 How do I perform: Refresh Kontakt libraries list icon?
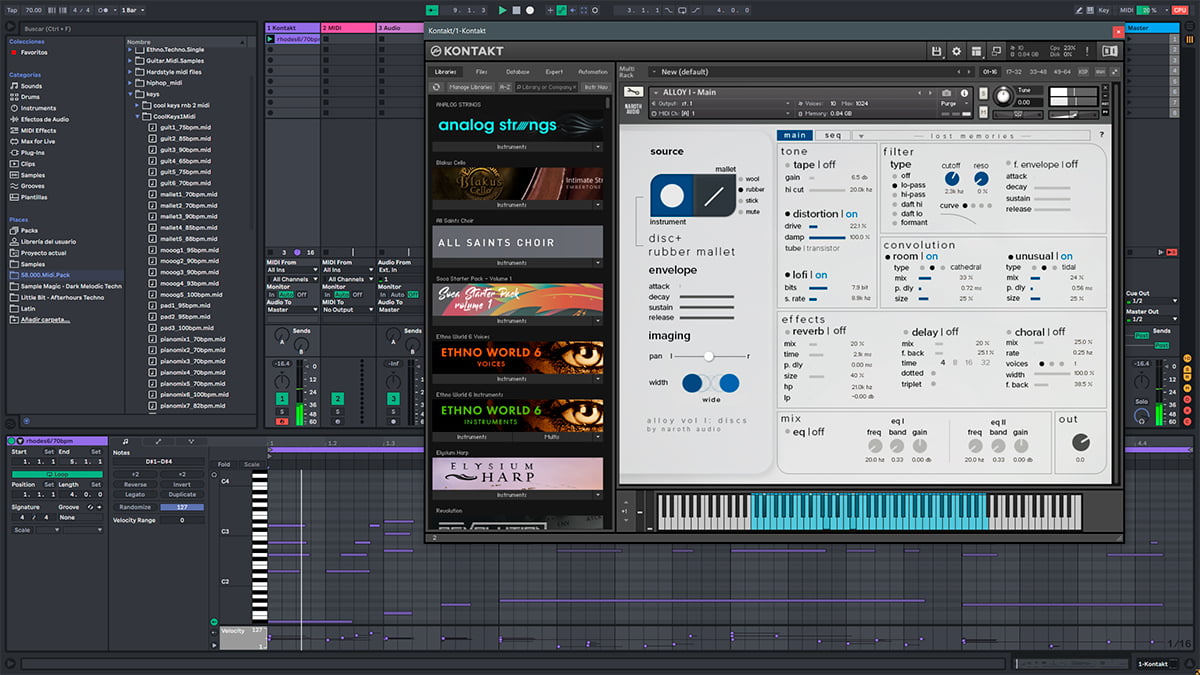(436, 87)
